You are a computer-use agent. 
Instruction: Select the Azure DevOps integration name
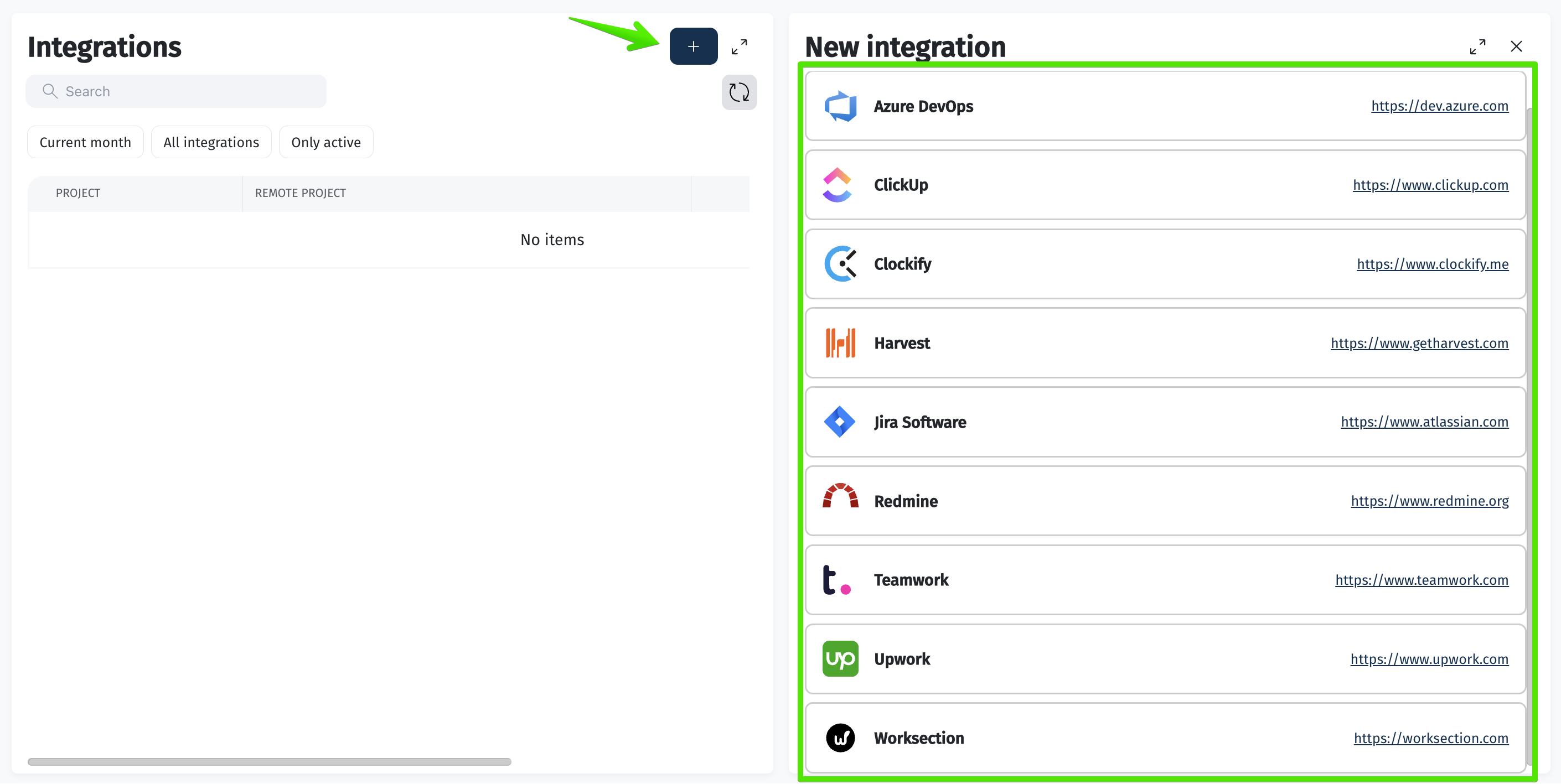(x=923, y=107)
